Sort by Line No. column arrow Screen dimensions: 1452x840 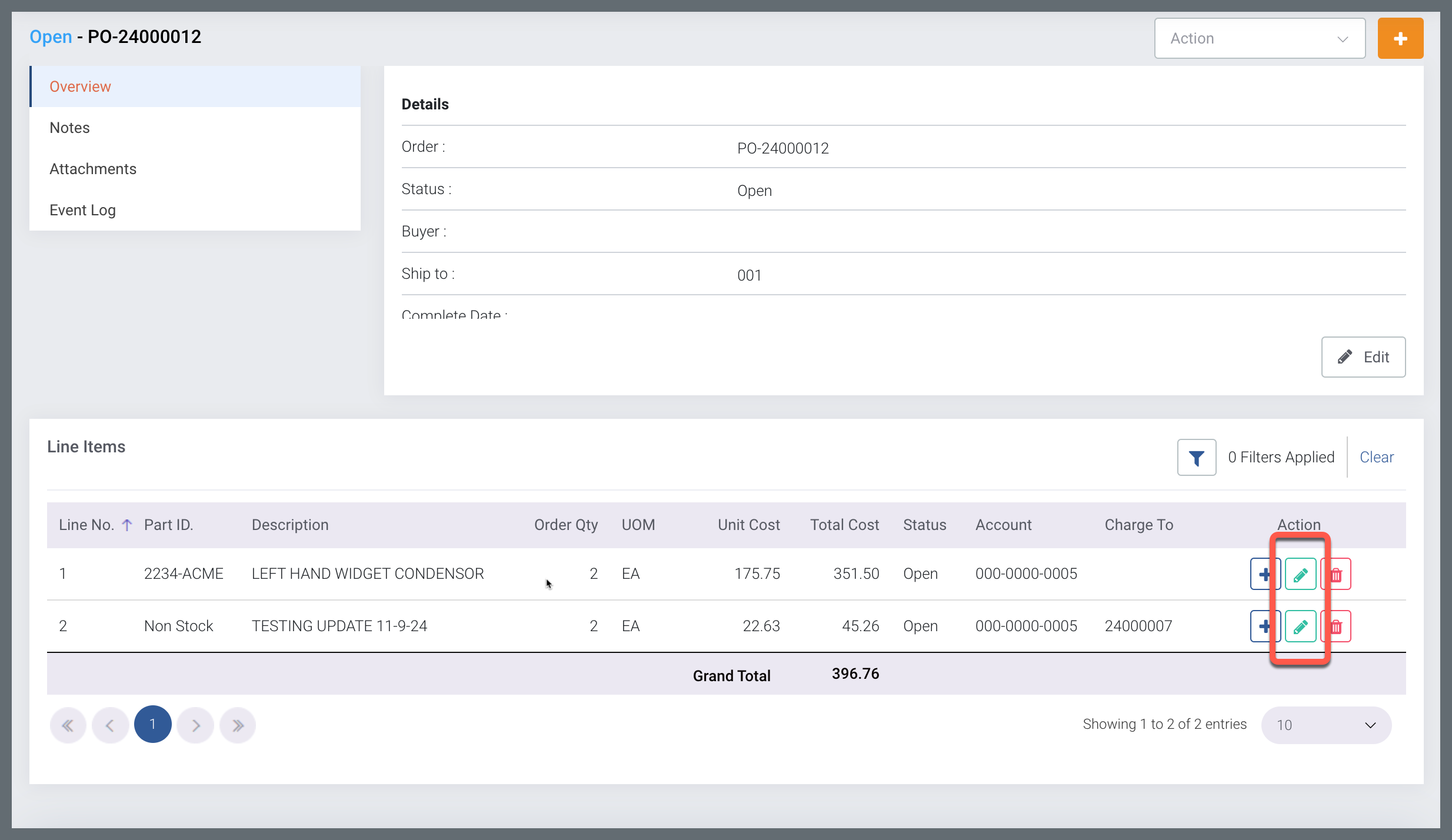[x=127, y=525]
